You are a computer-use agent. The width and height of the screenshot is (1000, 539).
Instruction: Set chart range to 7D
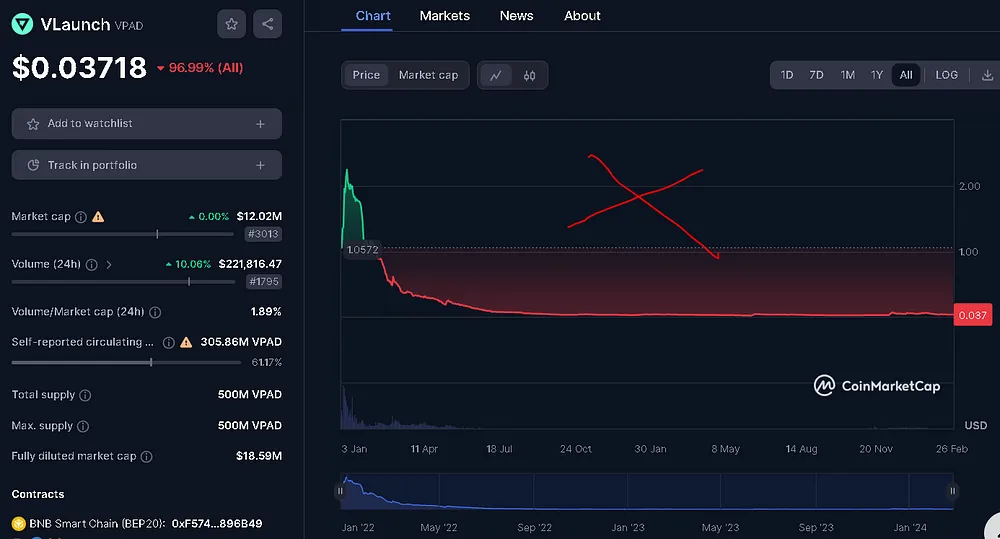coord(816,75)
